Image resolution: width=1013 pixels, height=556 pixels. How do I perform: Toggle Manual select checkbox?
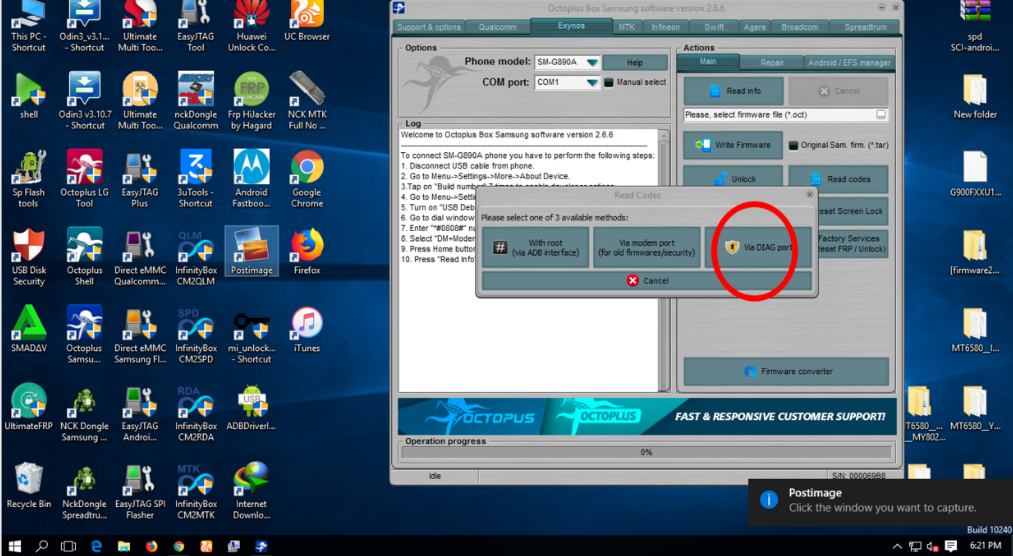click(x=609, y=82)
